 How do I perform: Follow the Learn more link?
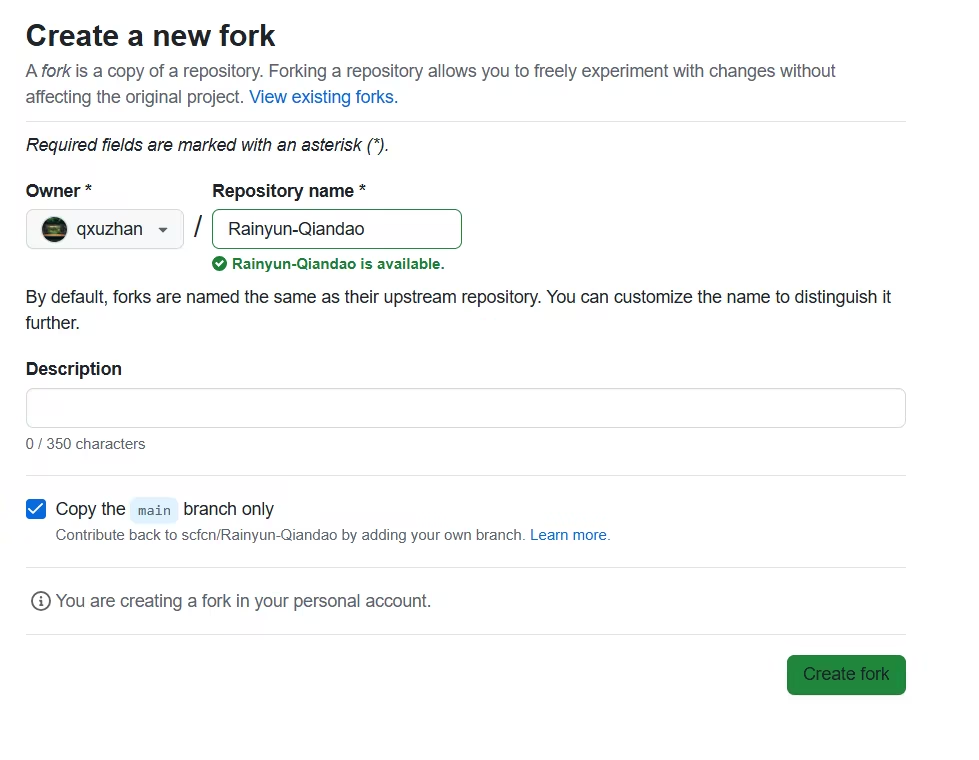point(568,535)
